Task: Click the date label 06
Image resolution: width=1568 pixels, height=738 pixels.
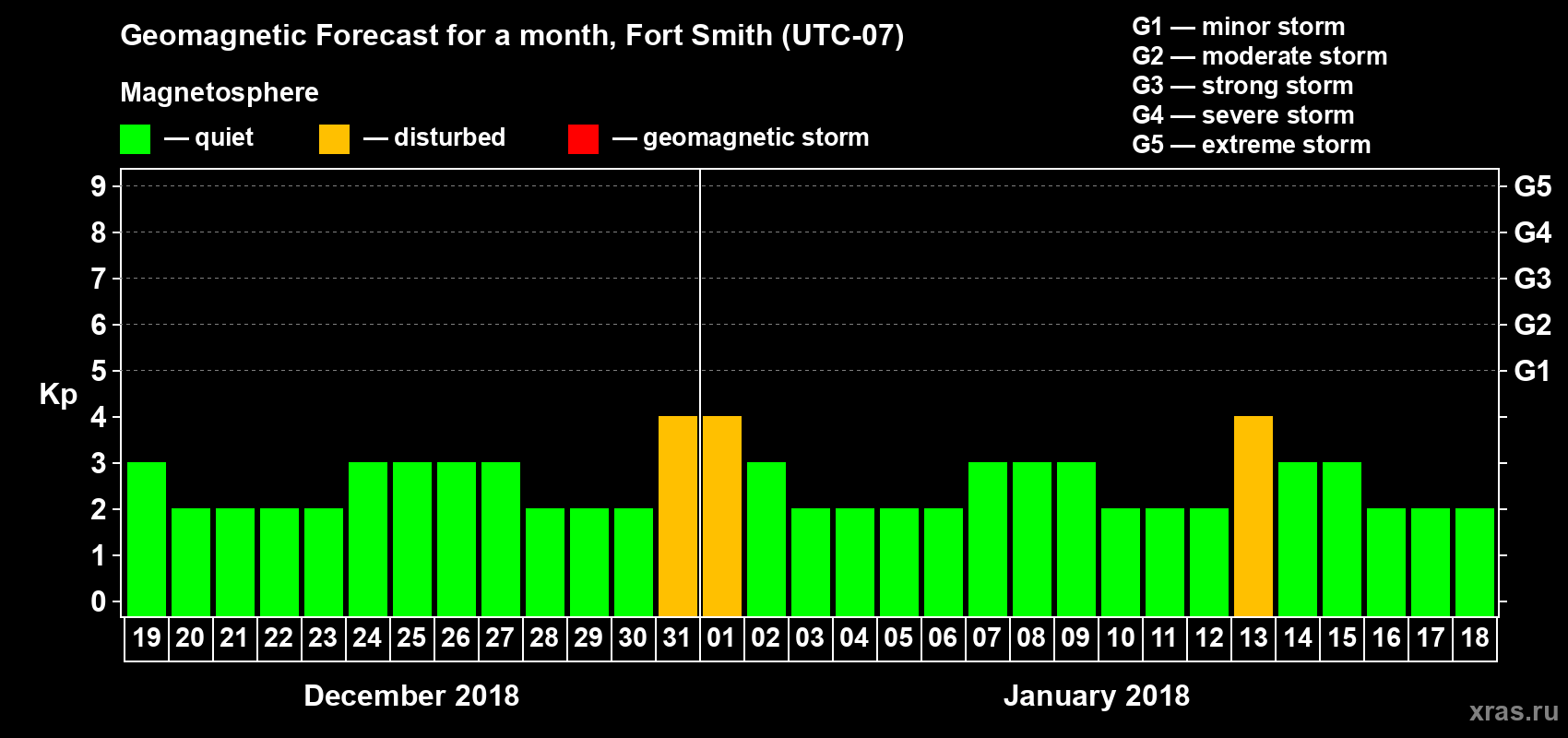Action: tap(943, 637)
